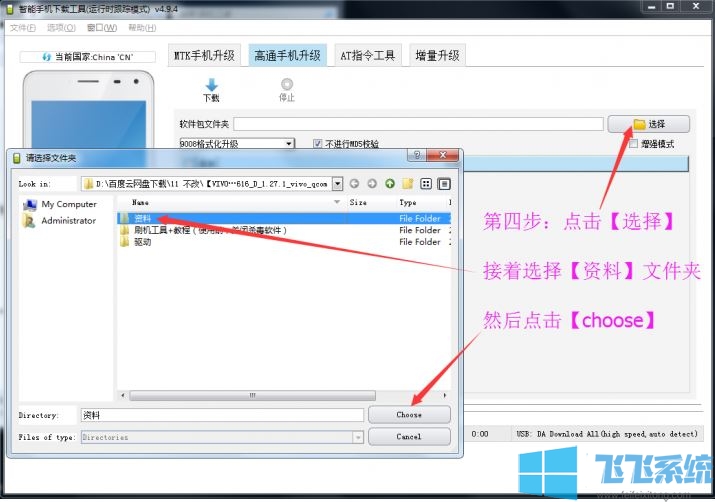Select My Computer in the sidebar
Viewport: 715px width, 502px height.
point(60,204)
